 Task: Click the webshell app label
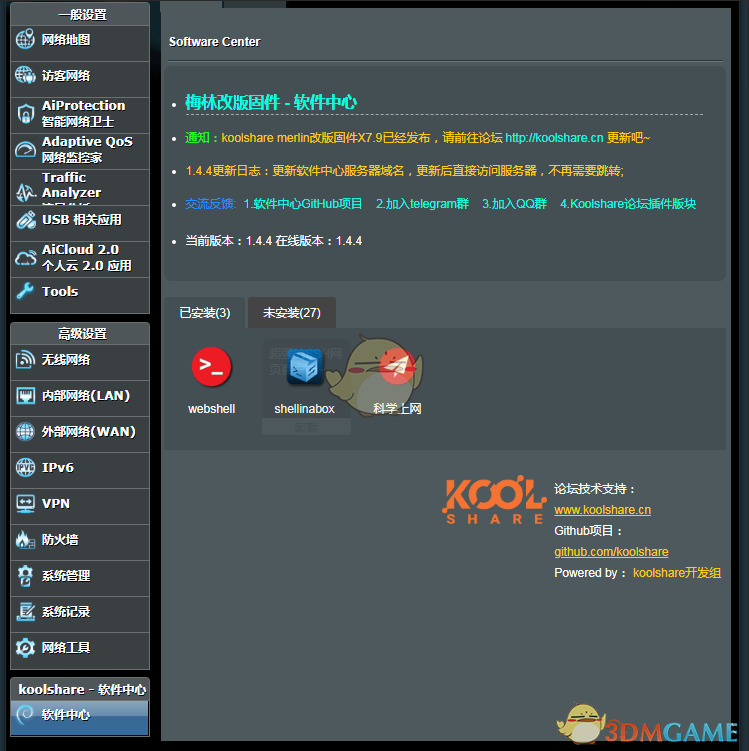(x=211, y=409)
